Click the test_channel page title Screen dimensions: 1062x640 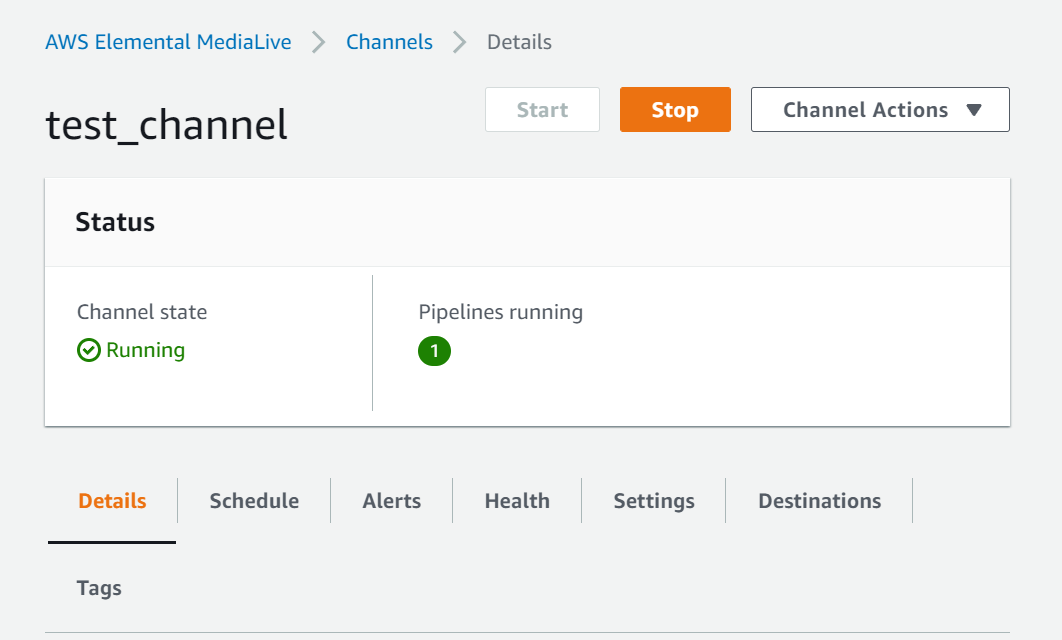pos(167,125)
